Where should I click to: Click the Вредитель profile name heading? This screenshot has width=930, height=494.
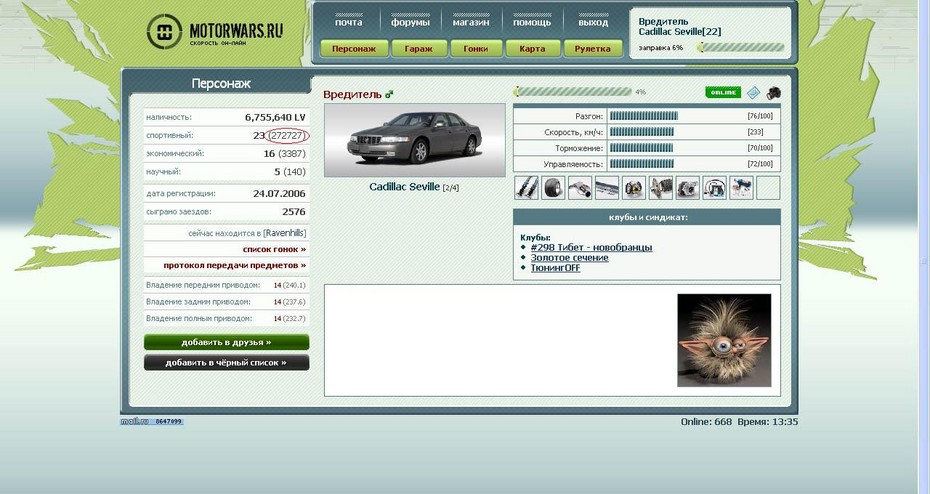pos(352,94)
